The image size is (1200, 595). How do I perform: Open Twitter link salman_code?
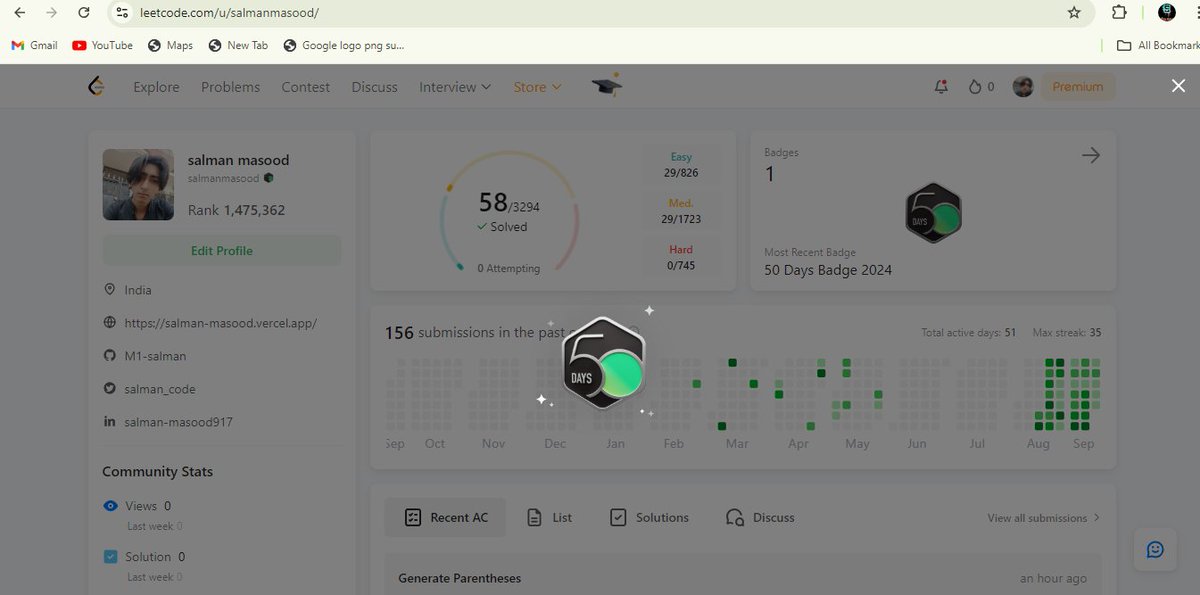[160, 389]
